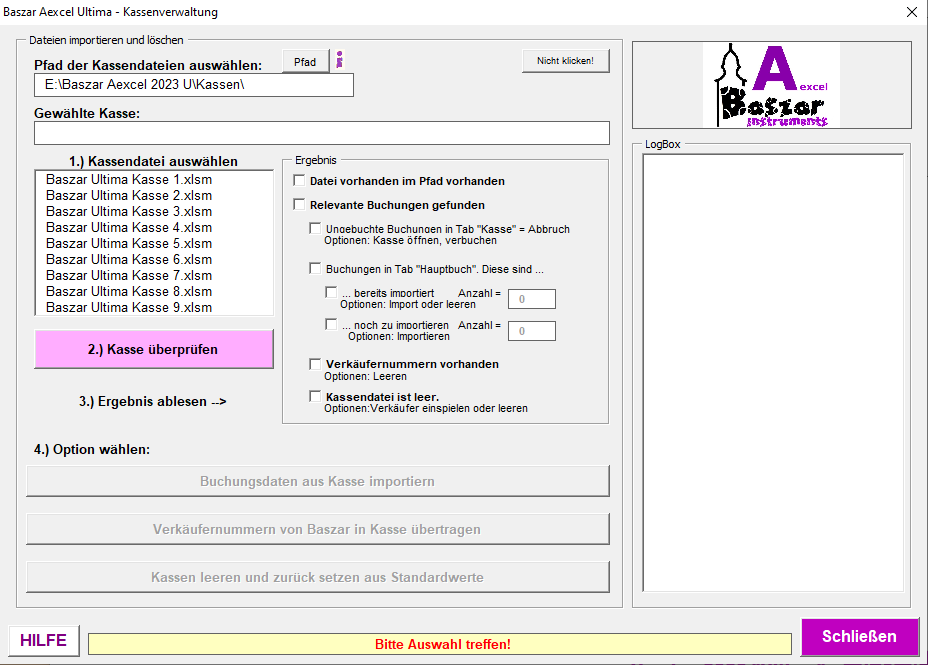Image resolution: width=928 pixels, height=665 pixels.
Task: Check 'Buchungen in Tab Hauptbuch' checkbox
Action: pos(315,269)
